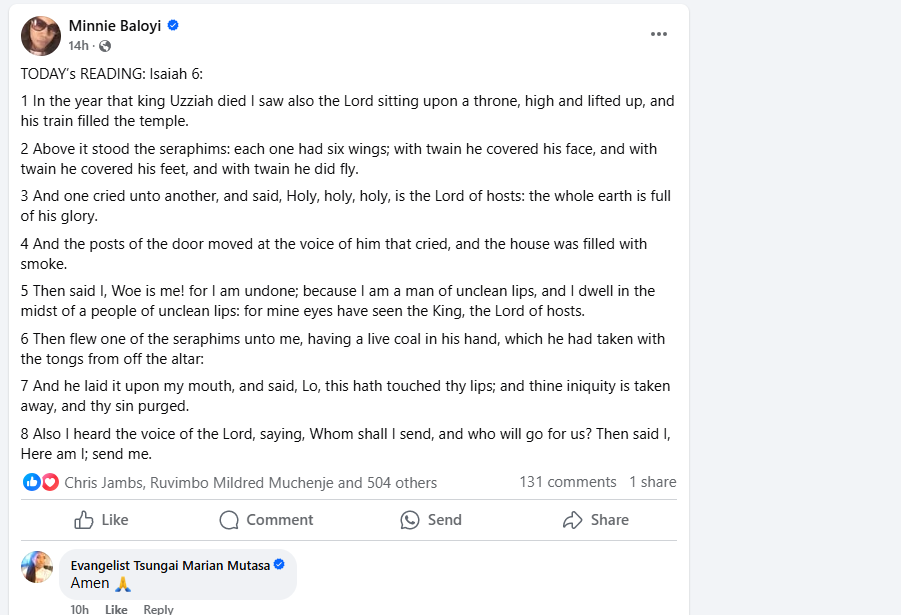Click Minnie Baloyi's verified badge
Viewport: 901px width, 615px height.
pyautogui.click(x=173, y=25)
